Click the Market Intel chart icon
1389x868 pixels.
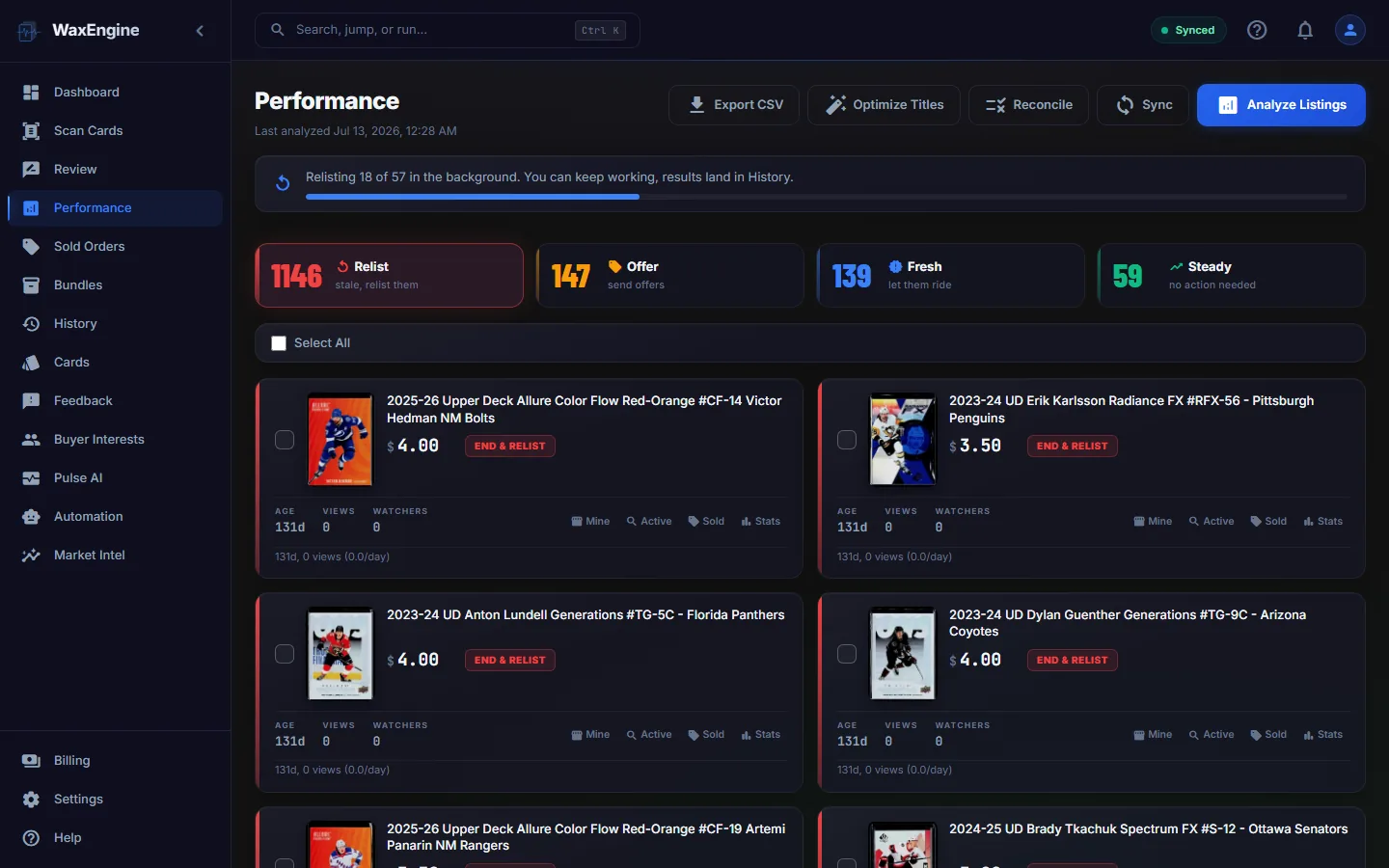tap(31, 556)
